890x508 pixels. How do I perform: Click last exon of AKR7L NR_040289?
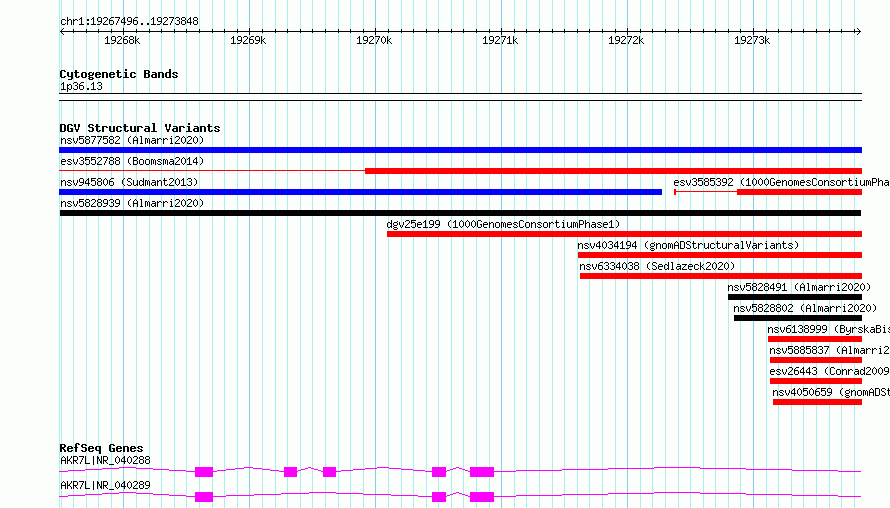pos(482,497)
